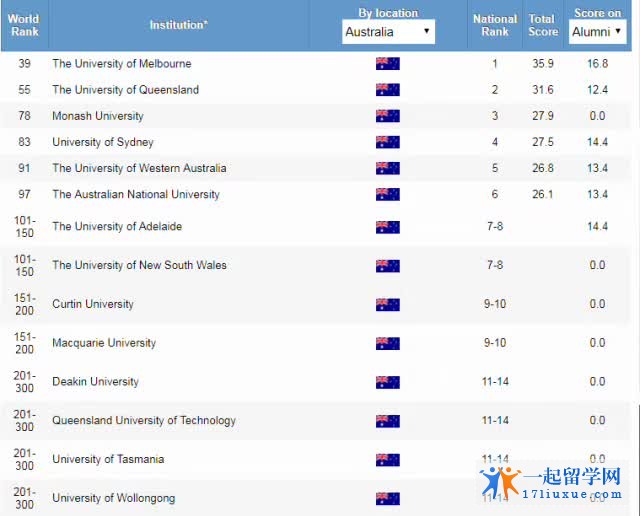Click the flag in Adelaide row
The image size is (640, 516).
(388, 227)
